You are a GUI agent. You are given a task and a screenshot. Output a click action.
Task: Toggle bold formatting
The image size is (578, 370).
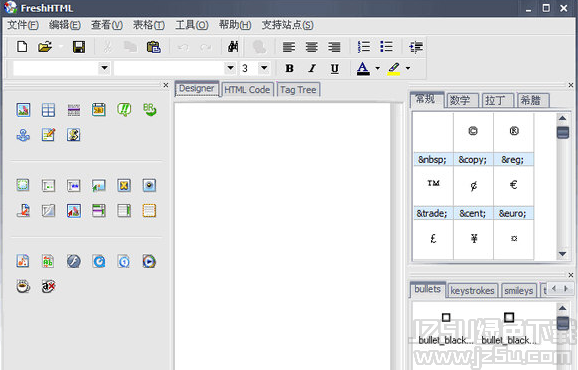pyautogui.click(x=289, y=68)
